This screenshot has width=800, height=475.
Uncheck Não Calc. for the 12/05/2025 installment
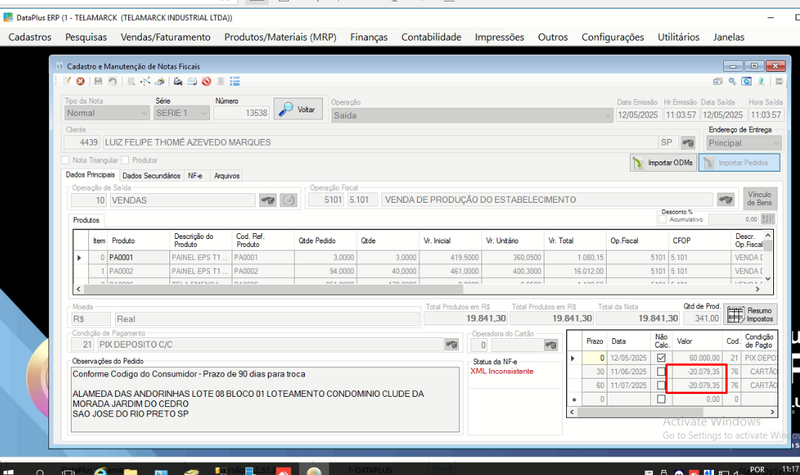[x=661, y=358]
